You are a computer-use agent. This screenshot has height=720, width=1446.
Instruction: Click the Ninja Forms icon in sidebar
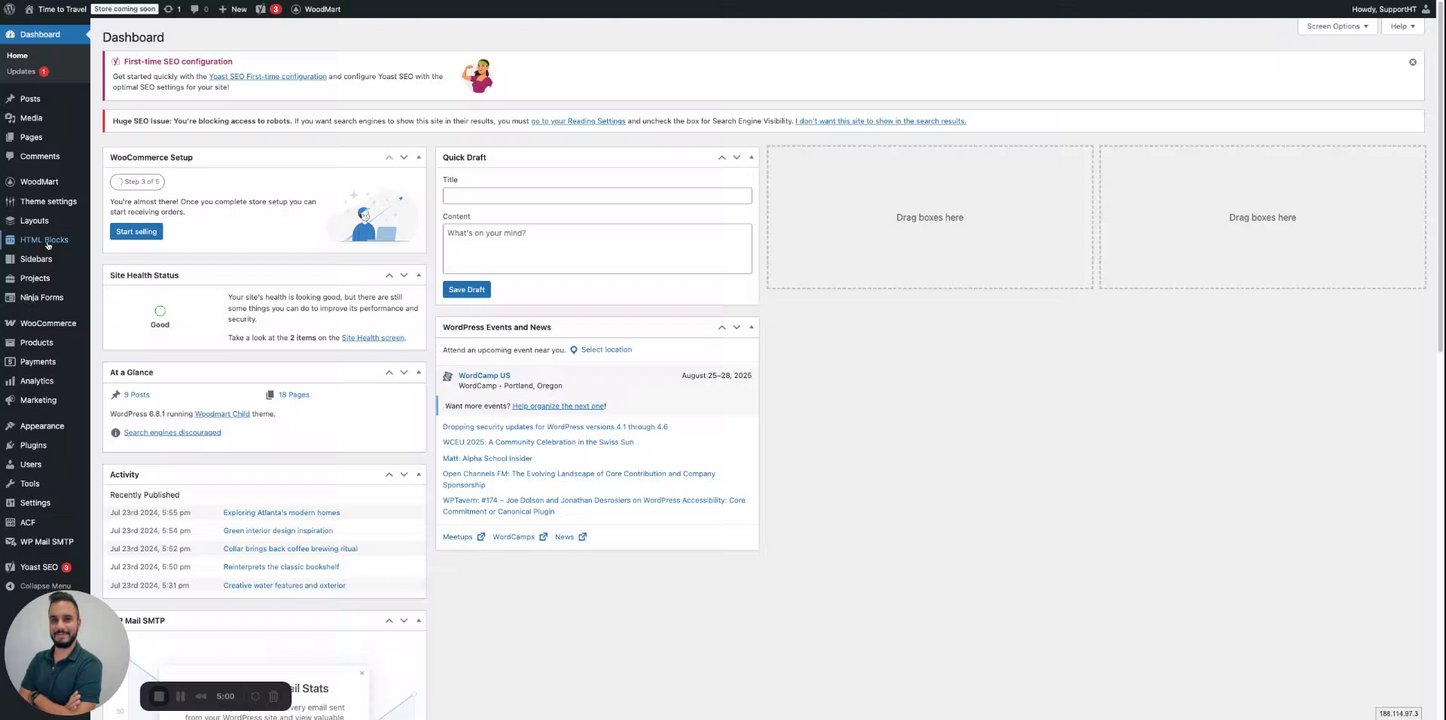pyautogui.click(x=10, y=297)
